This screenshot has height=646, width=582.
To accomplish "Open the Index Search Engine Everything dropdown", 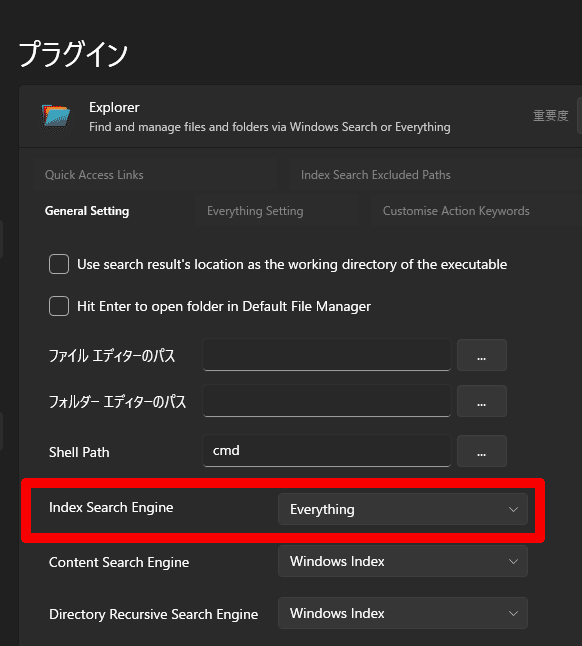I will point(403,509).
